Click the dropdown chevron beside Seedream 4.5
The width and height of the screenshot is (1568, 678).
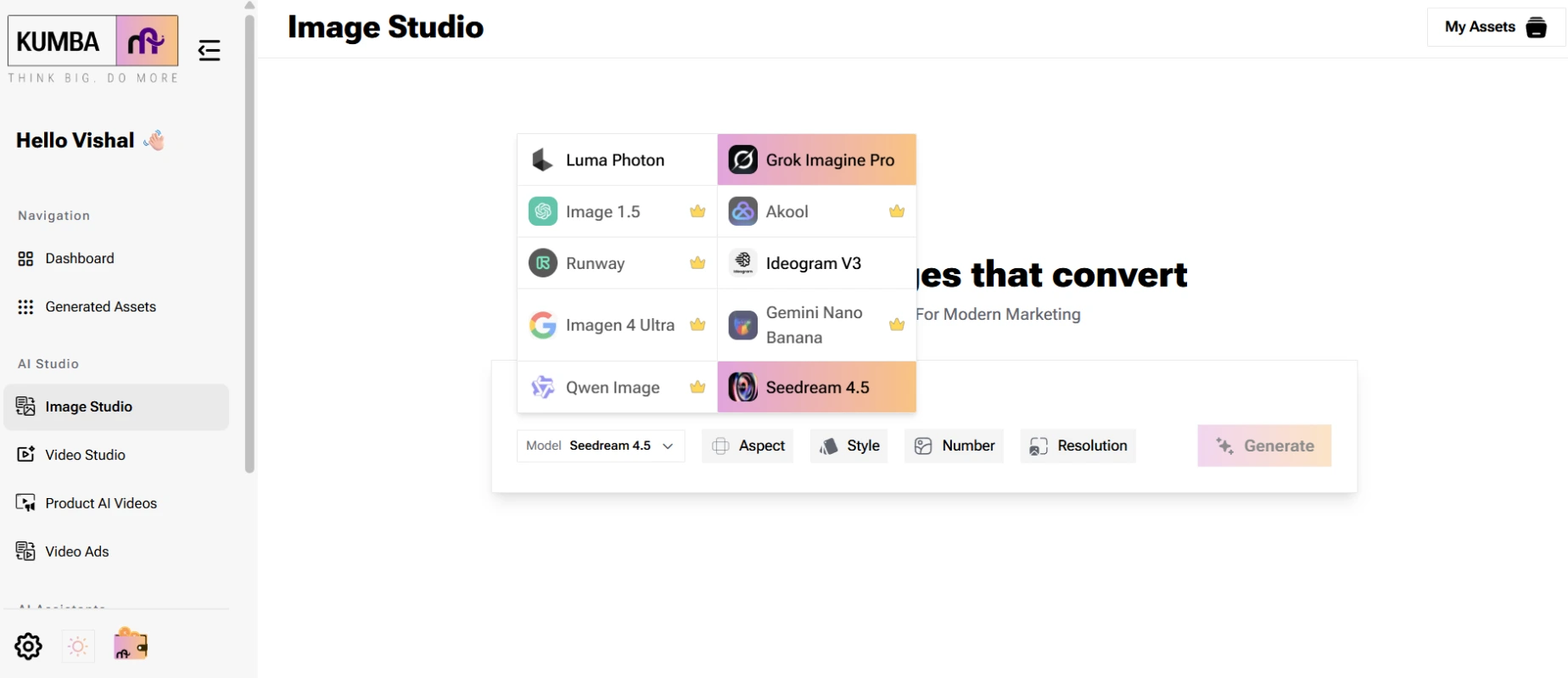pyautogui.click(x=668, y=445)
